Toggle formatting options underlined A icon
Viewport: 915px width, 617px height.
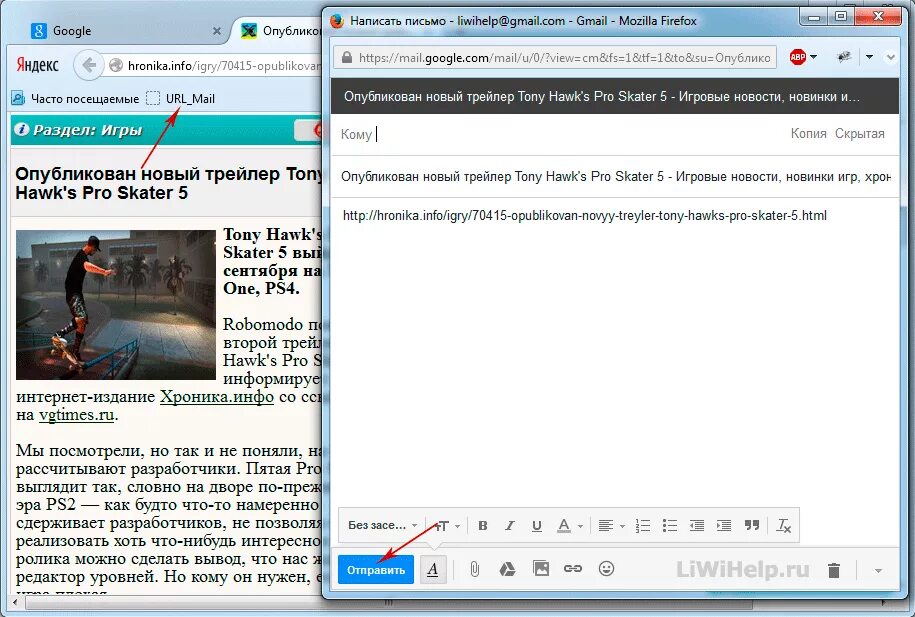click(x=432, y=569)
